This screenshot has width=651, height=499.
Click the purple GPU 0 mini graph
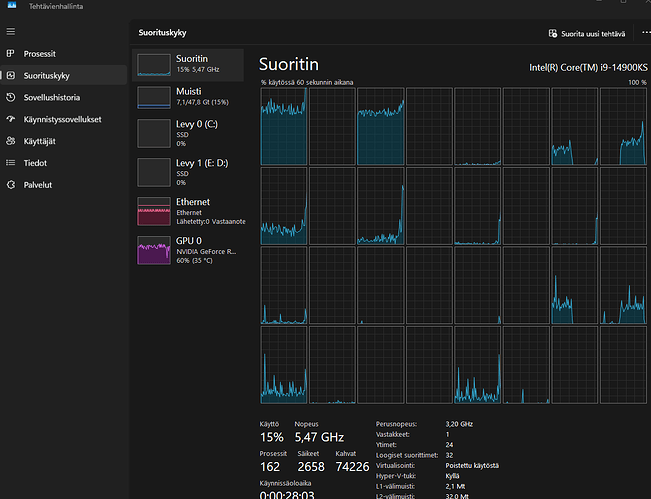pyautogui.click(x=154, y=250)
